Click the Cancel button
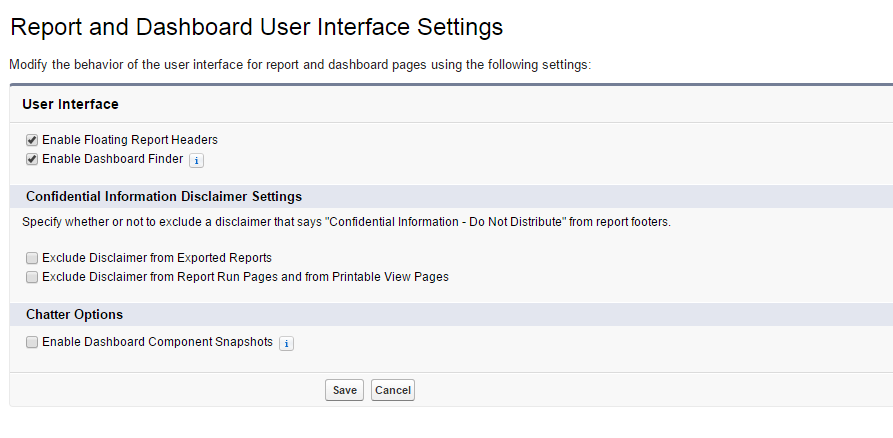893x438 pixels. (x=393, y=390)
